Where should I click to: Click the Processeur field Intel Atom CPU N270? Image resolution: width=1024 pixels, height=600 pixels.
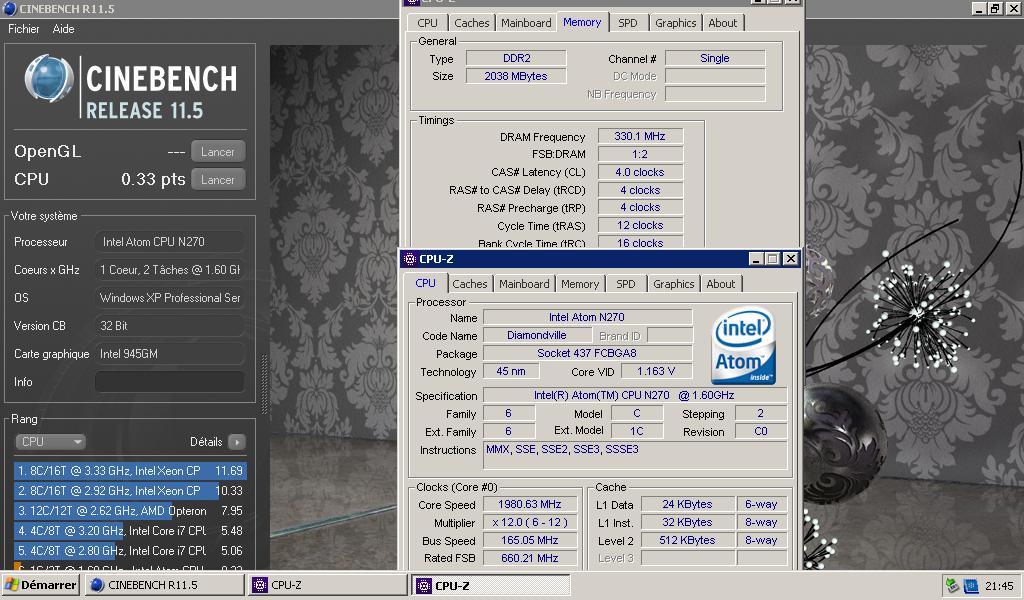[x=170, y=242]
